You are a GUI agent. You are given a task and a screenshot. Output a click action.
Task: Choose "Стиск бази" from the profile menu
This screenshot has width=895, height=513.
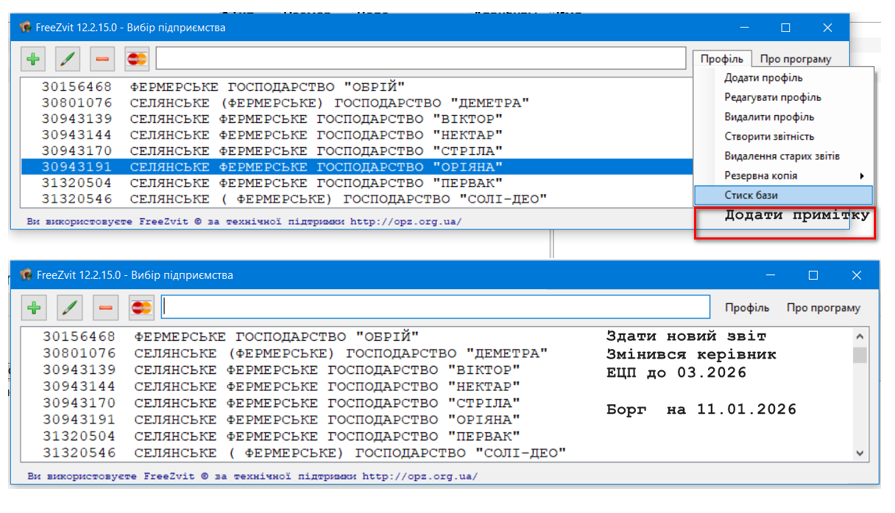tap(751, 195)
